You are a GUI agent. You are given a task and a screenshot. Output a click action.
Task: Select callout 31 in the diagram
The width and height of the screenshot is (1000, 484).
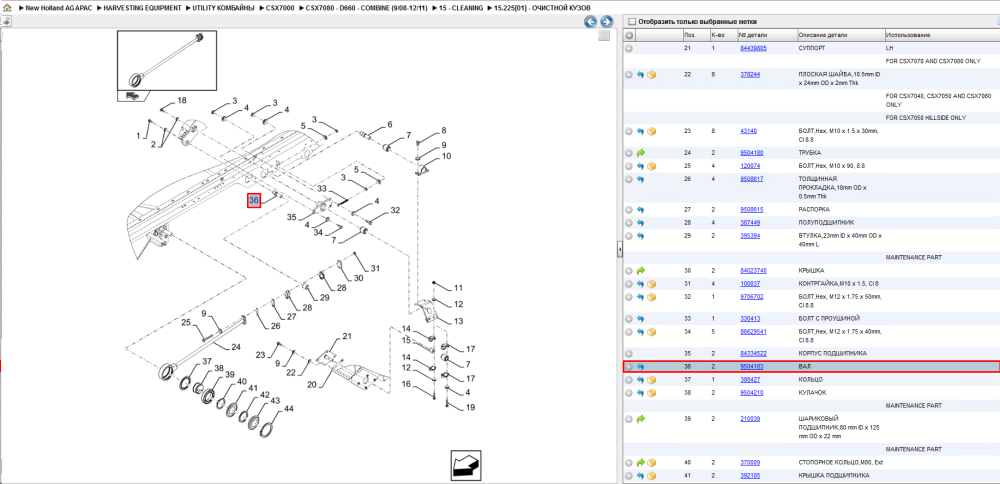click(375, 268)
